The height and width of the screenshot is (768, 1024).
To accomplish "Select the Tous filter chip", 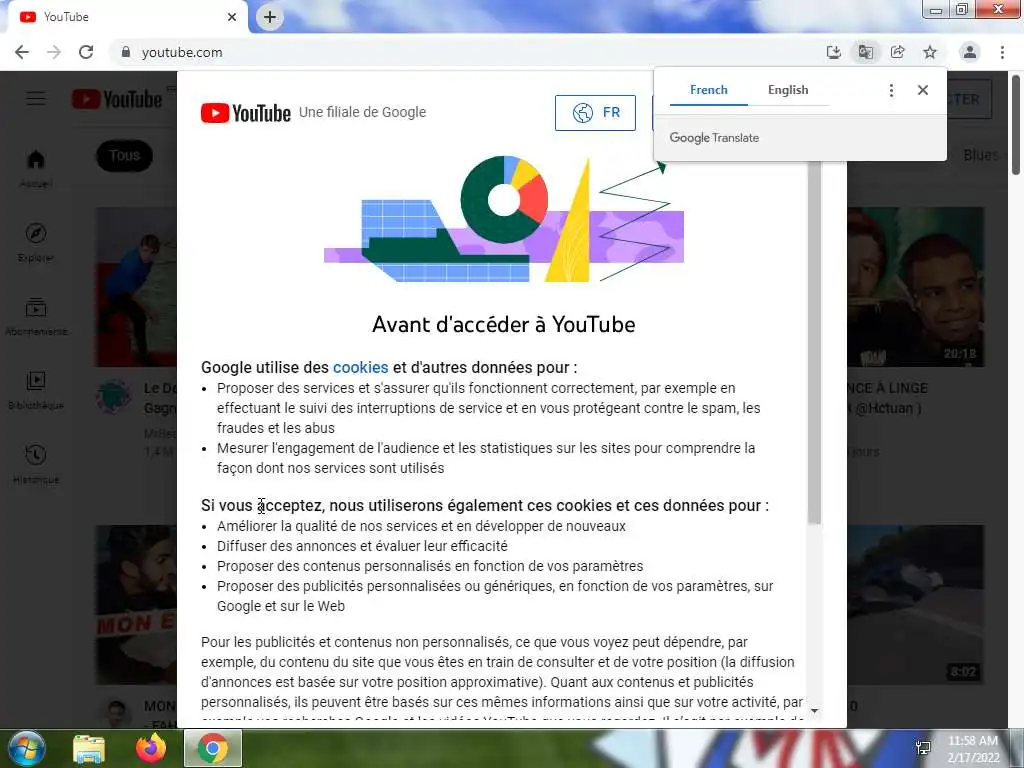I will pos(124,155).
